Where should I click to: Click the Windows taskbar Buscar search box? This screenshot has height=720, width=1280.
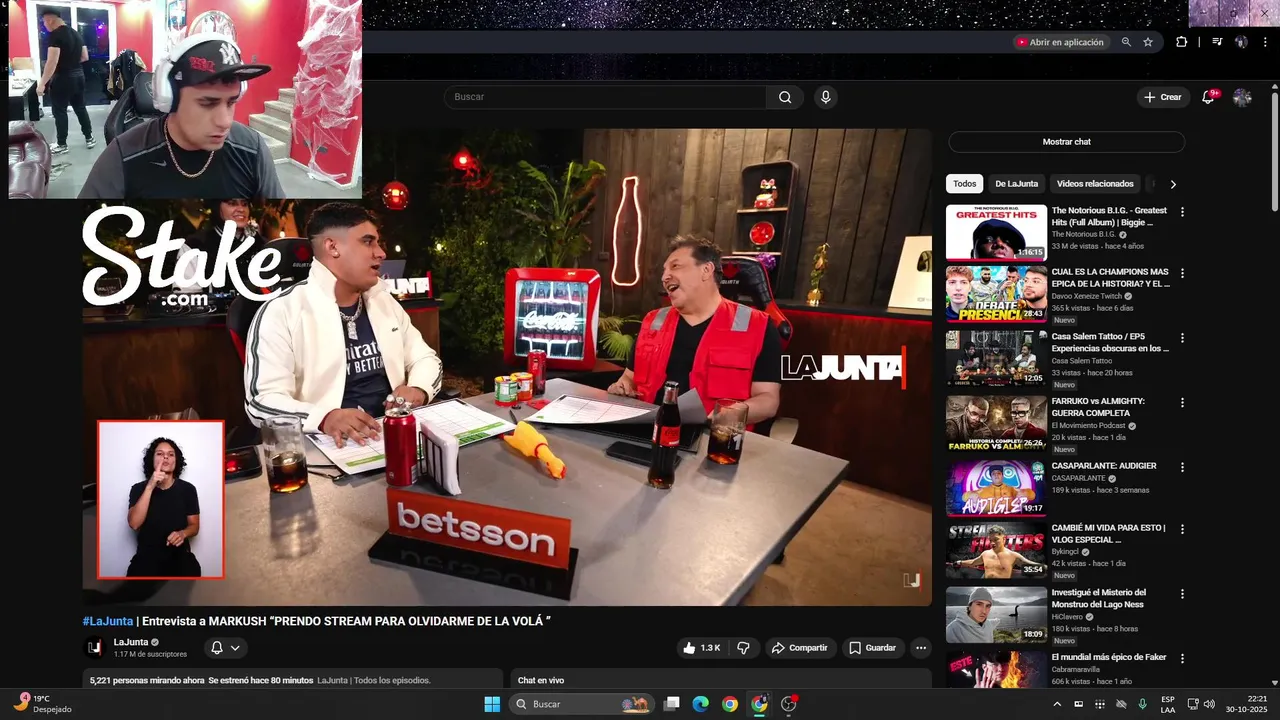[x=582, y=704]
